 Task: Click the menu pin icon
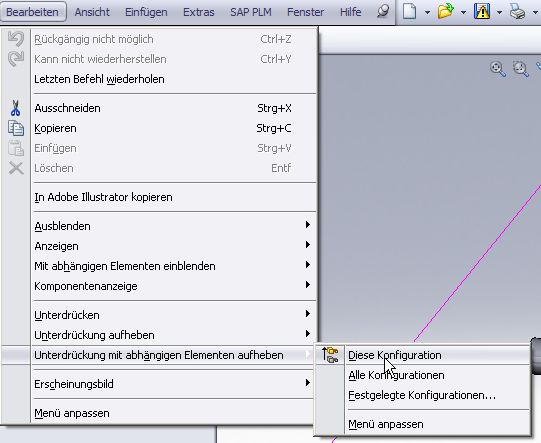point(383,11)
